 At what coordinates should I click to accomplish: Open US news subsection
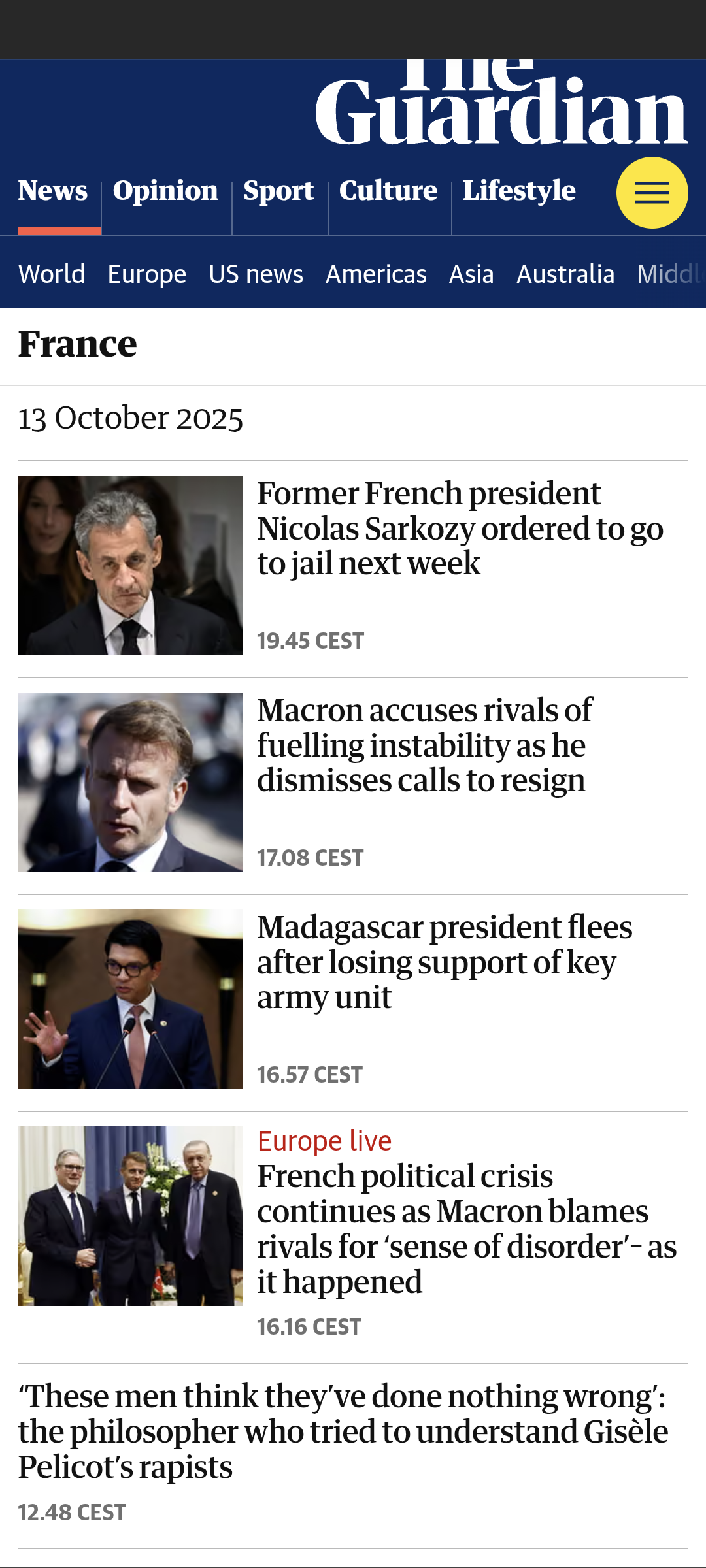tap(256, 274)
